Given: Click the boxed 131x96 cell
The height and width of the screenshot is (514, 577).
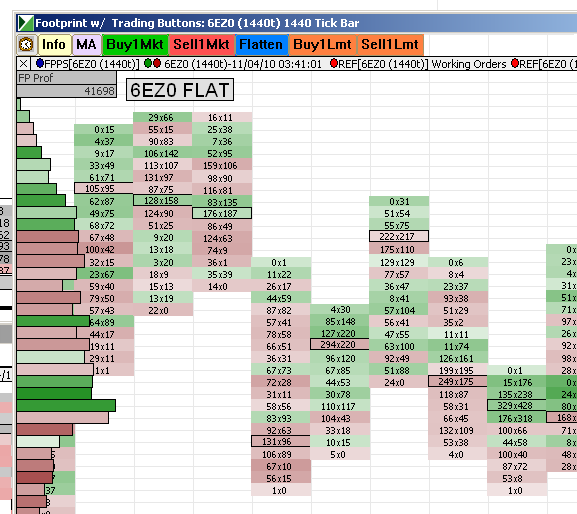Looking at the screenshot, I should pyautogui.click(x=280, y=441).
